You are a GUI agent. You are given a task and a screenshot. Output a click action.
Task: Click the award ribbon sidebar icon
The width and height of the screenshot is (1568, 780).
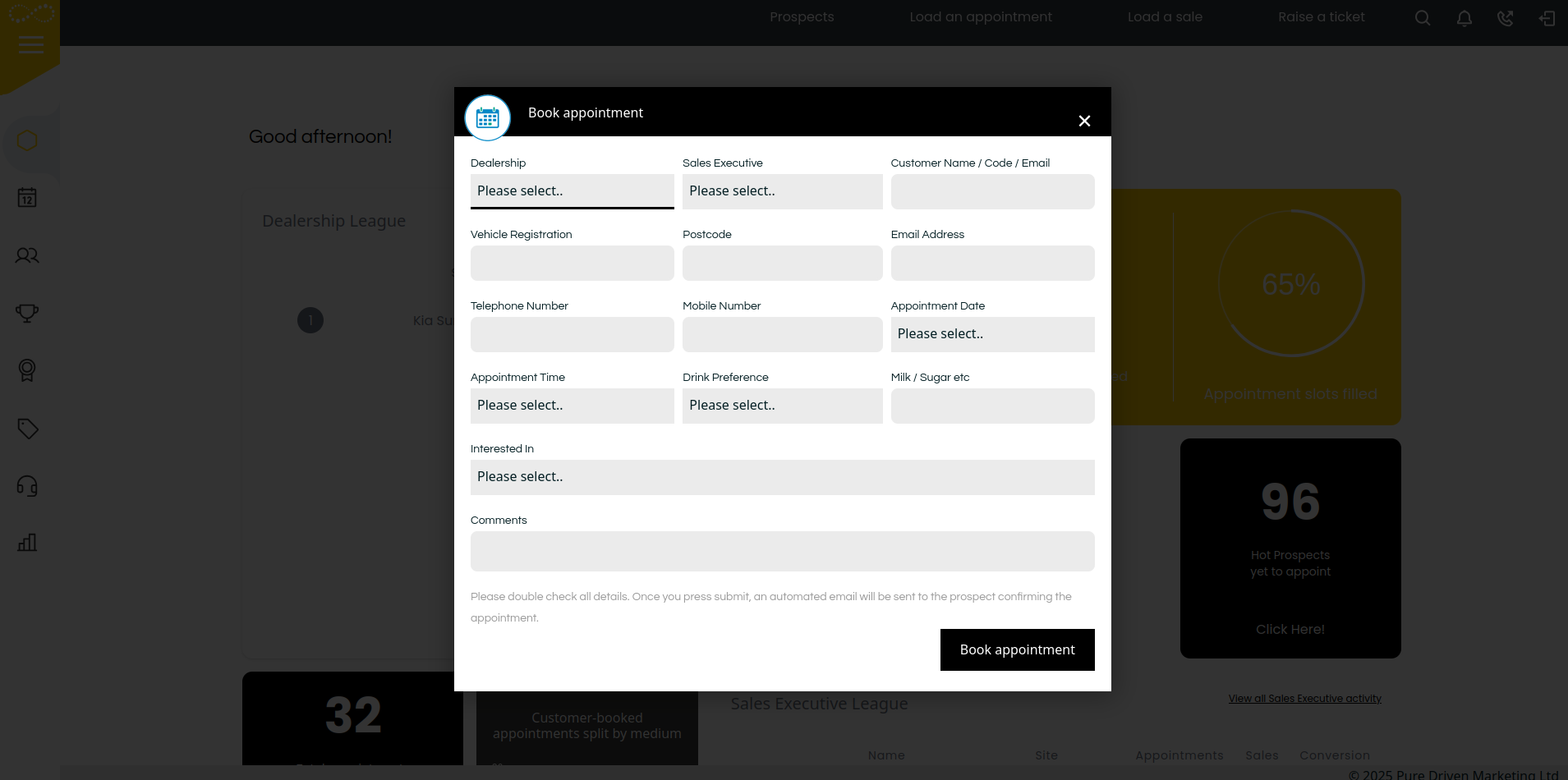tap(27, 370)
